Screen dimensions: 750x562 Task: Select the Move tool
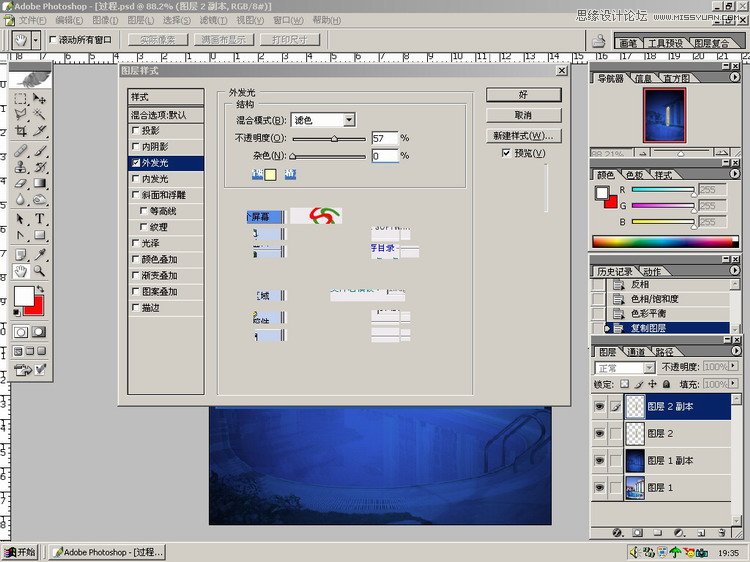point(39,99)
